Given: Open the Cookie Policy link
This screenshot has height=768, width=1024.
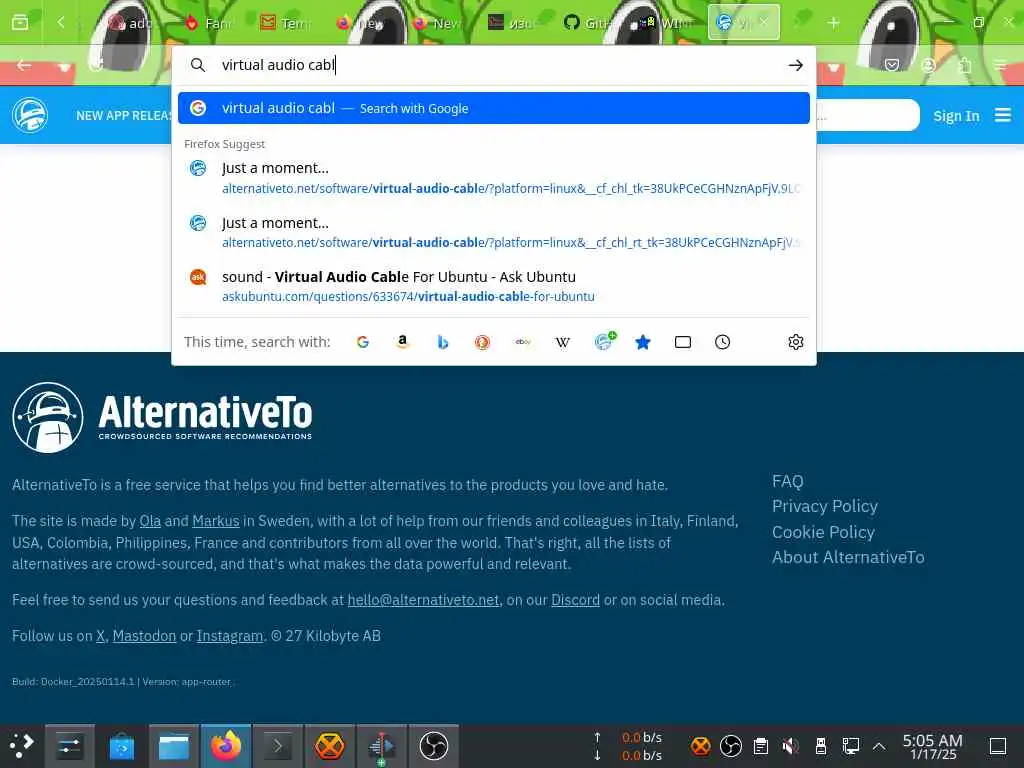Looking at the screenshot, I should coord(823,532).
